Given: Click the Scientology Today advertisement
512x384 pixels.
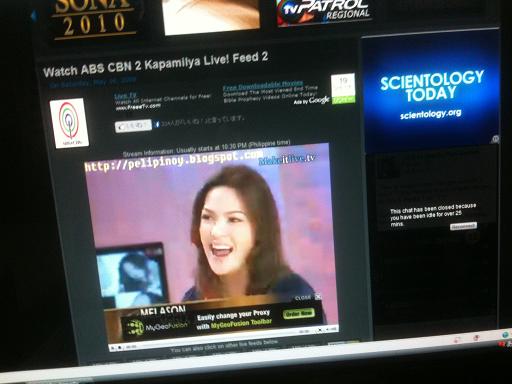Looking at the screenshot, I should click(x=431, y=90).
